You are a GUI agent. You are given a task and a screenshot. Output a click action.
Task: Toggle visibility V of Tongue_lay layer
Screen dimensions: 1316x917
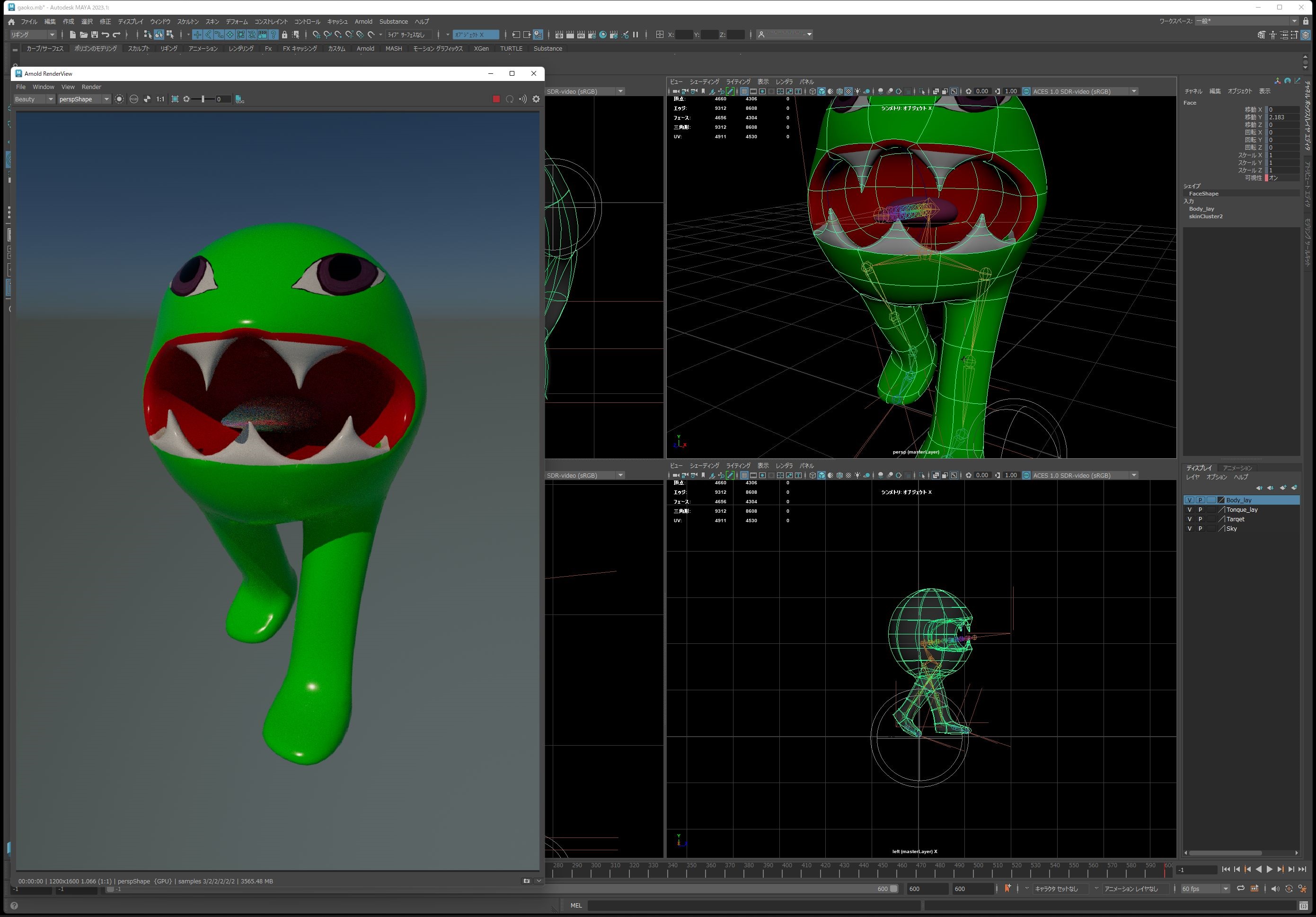point(1189,509)
